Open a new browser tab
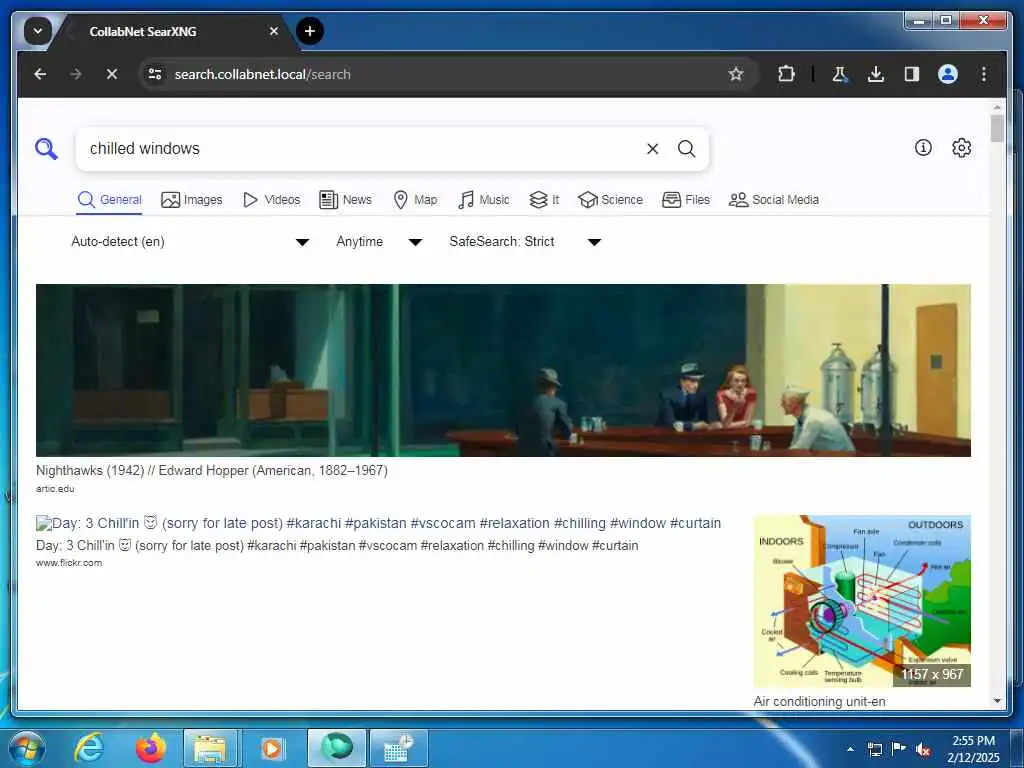1024x768 pixels. tap(310, 31)
